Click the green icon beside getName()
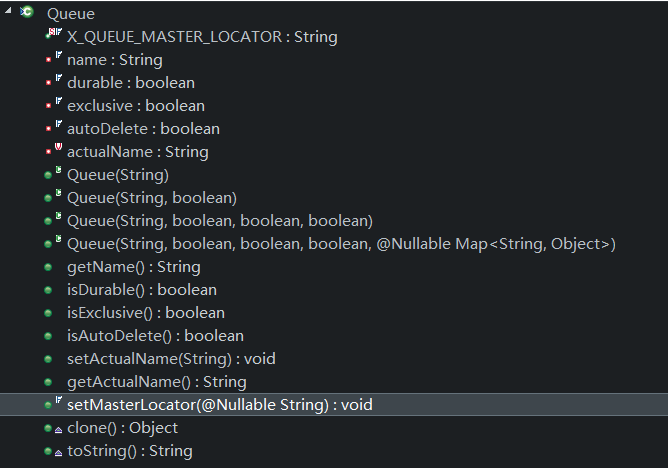The image size is (668, 468). pyautogui.click(x=48, y=267)
